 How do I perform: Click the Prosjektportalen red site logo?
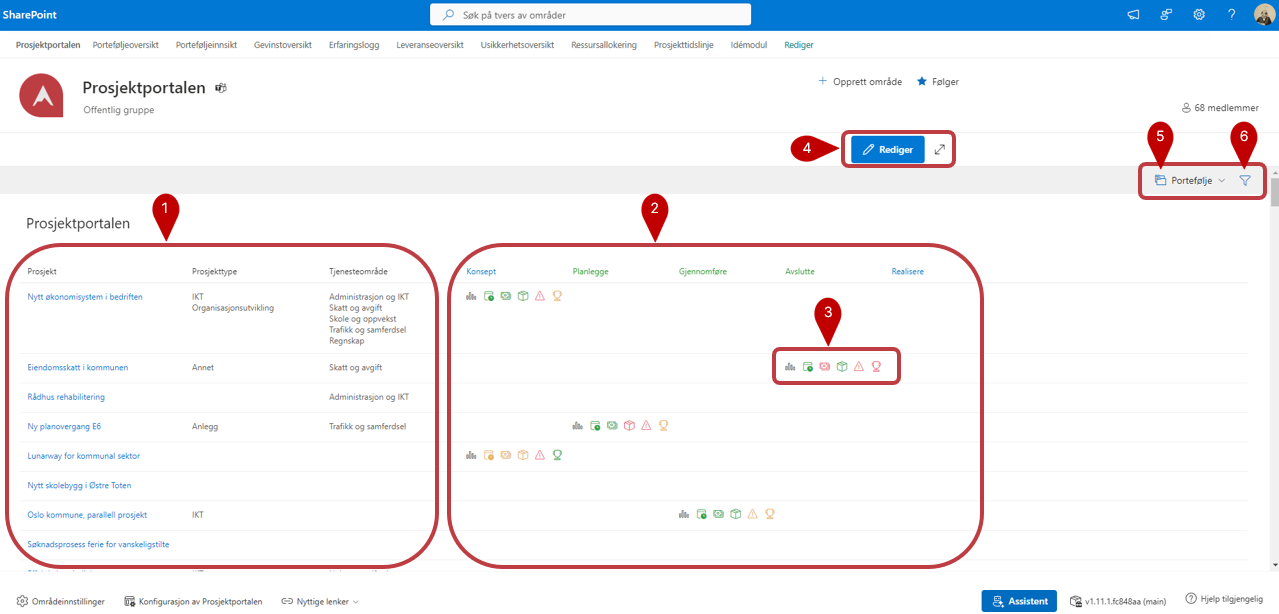43,97
